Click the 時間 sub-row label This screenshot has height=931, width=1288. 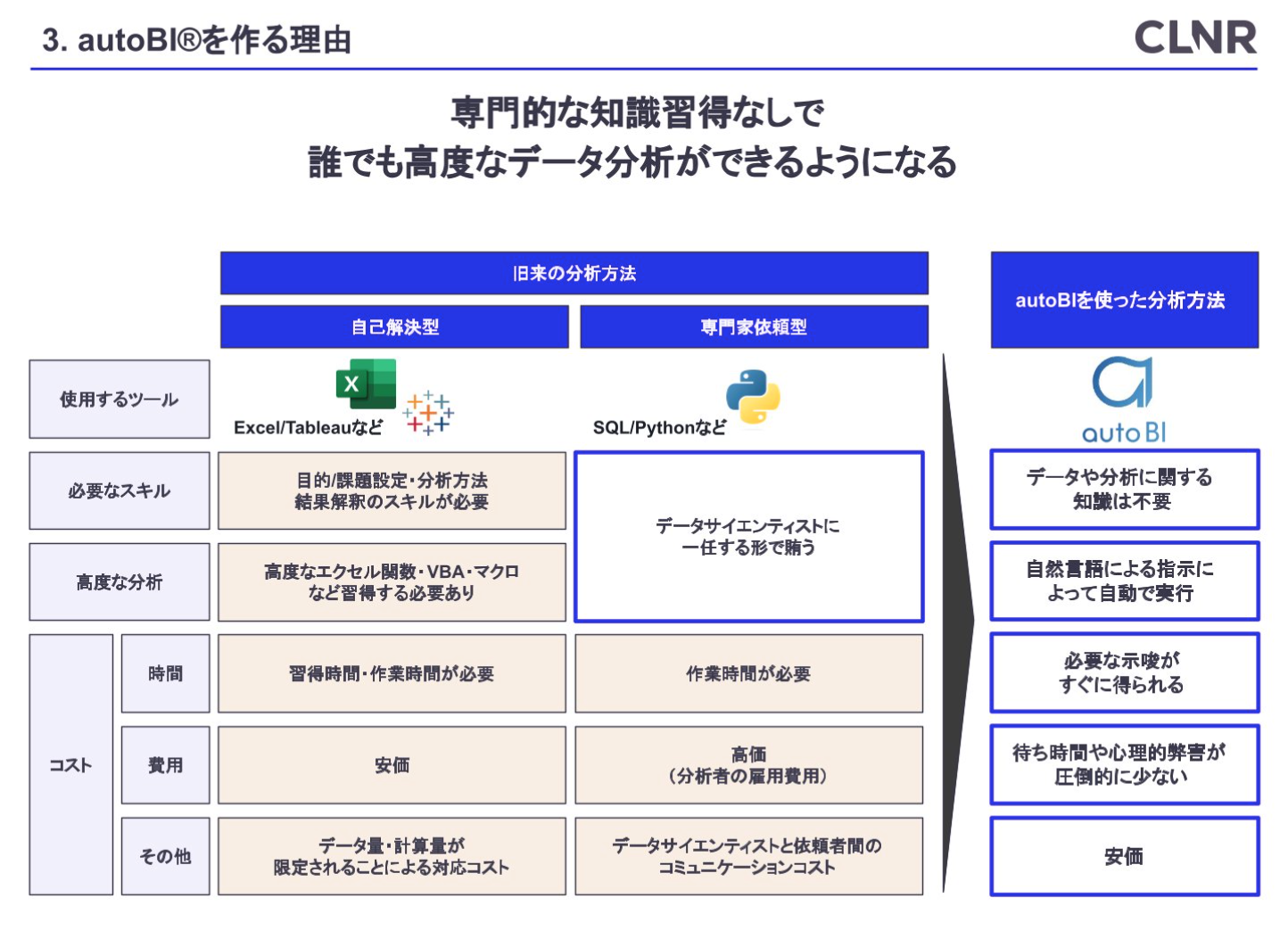click(x=166, y=673)
